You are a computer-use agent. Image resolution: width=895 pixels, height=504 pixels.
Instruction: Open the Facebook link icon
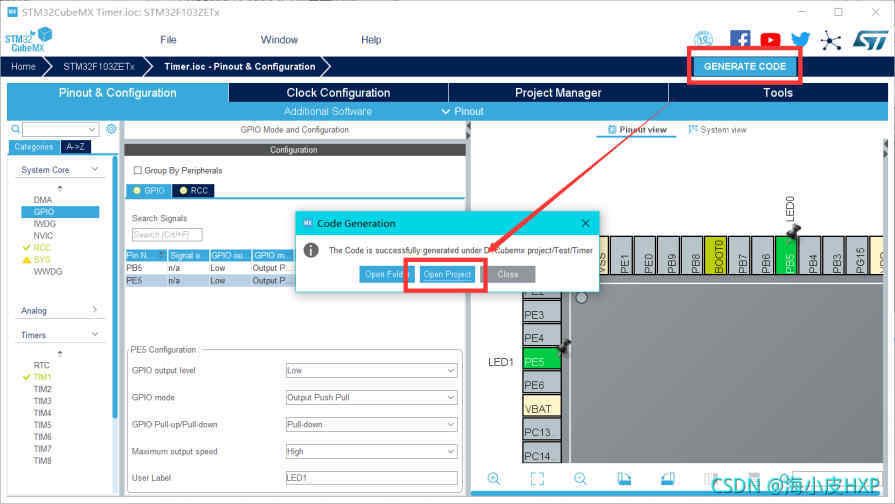coord(740,39)
